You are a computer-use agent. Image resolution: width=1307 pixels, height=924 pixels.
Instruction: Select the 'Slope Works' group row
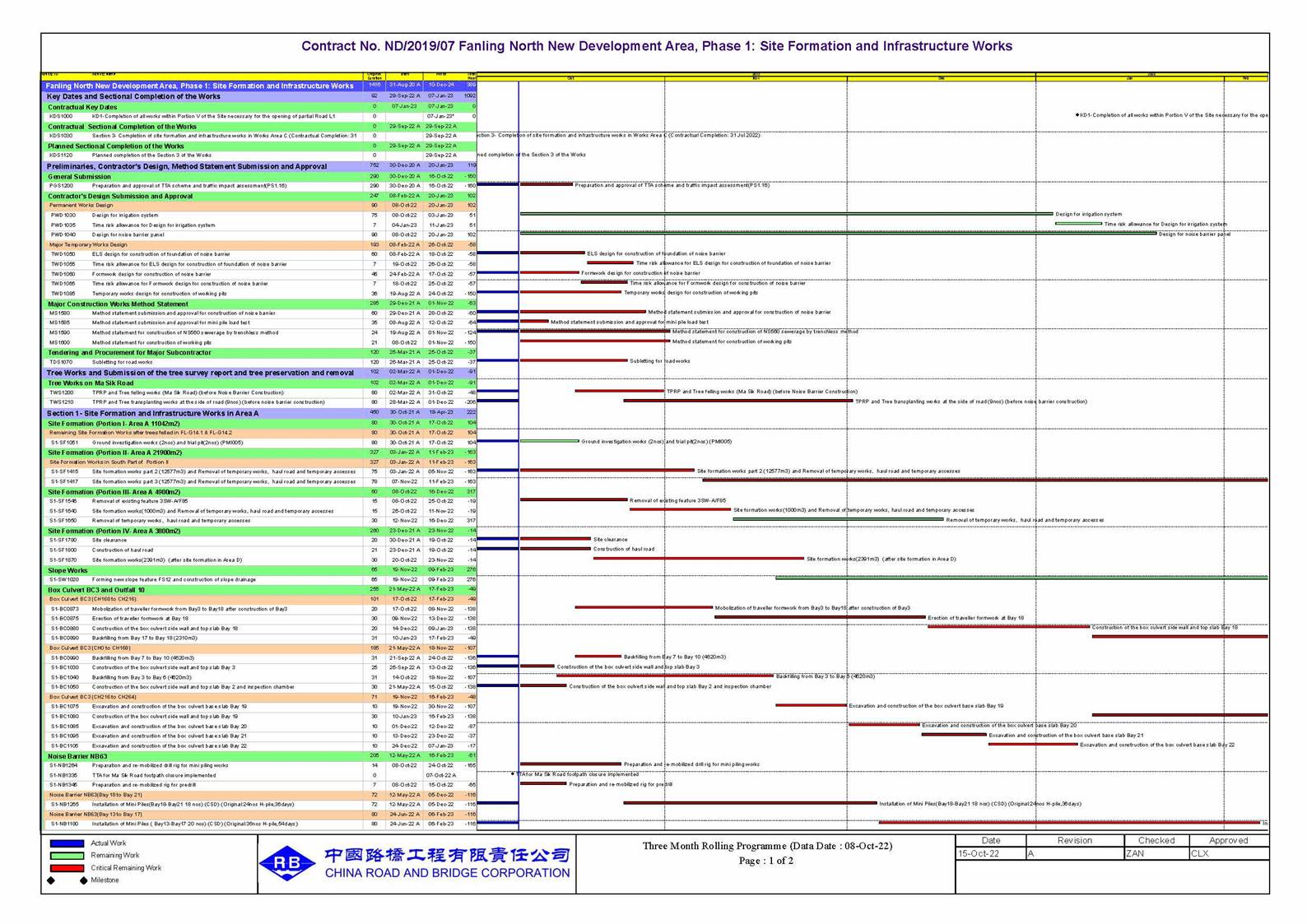(259, 570)
